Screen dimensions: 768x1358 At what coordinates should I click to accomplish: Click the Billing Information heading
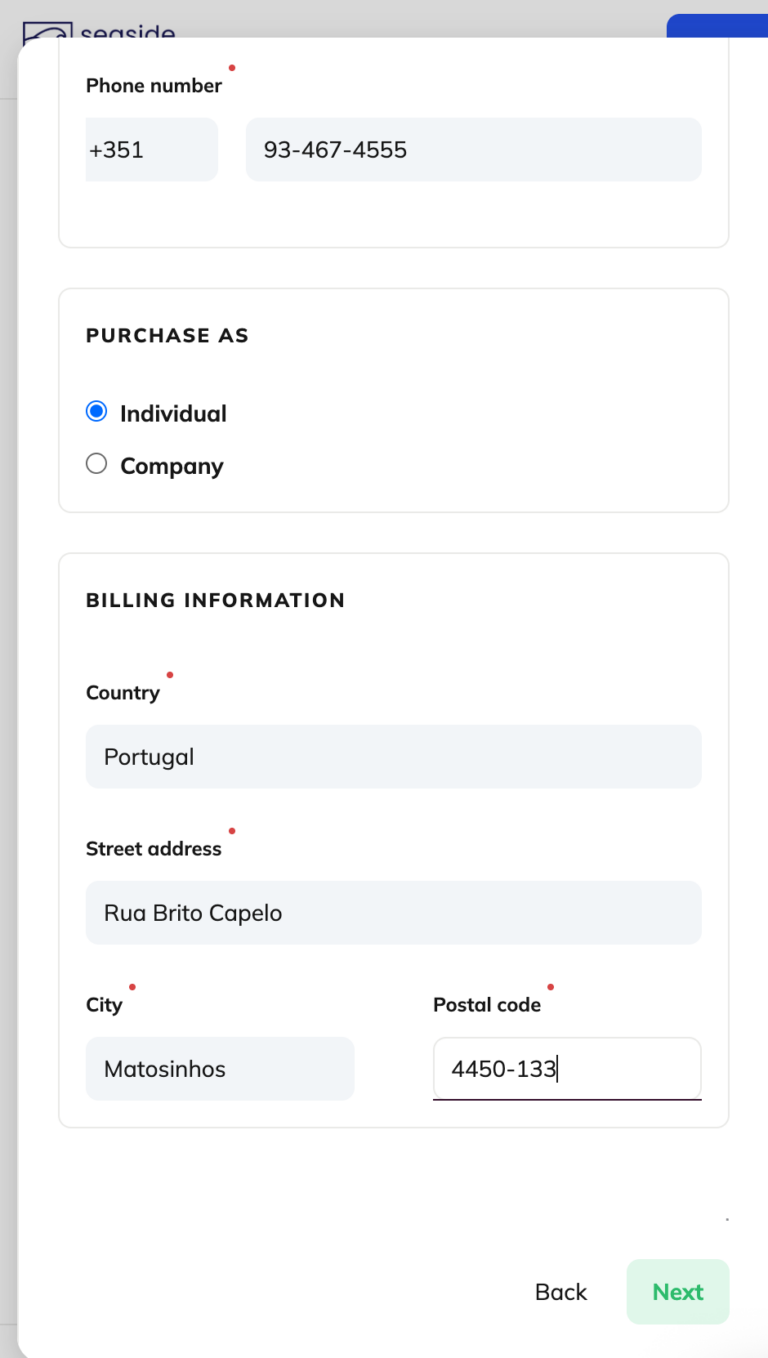point(216,600)
